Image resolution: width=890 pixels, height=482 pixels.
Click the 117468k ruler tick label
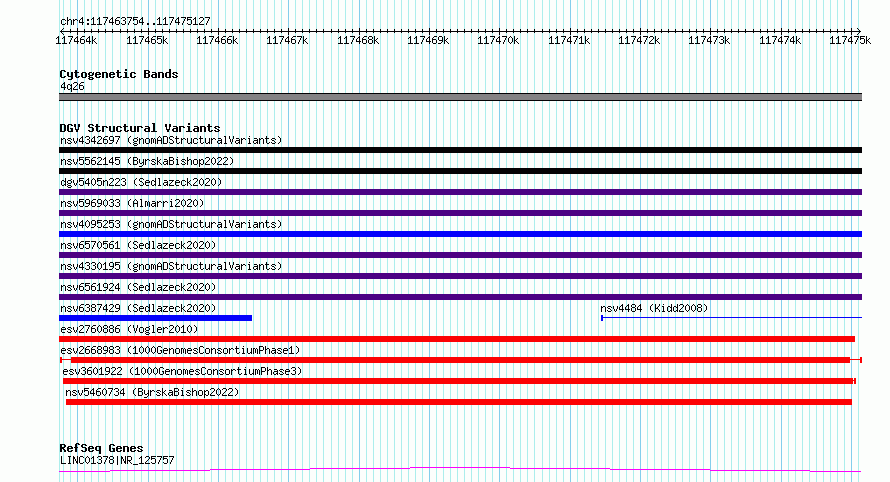[358, 40]
